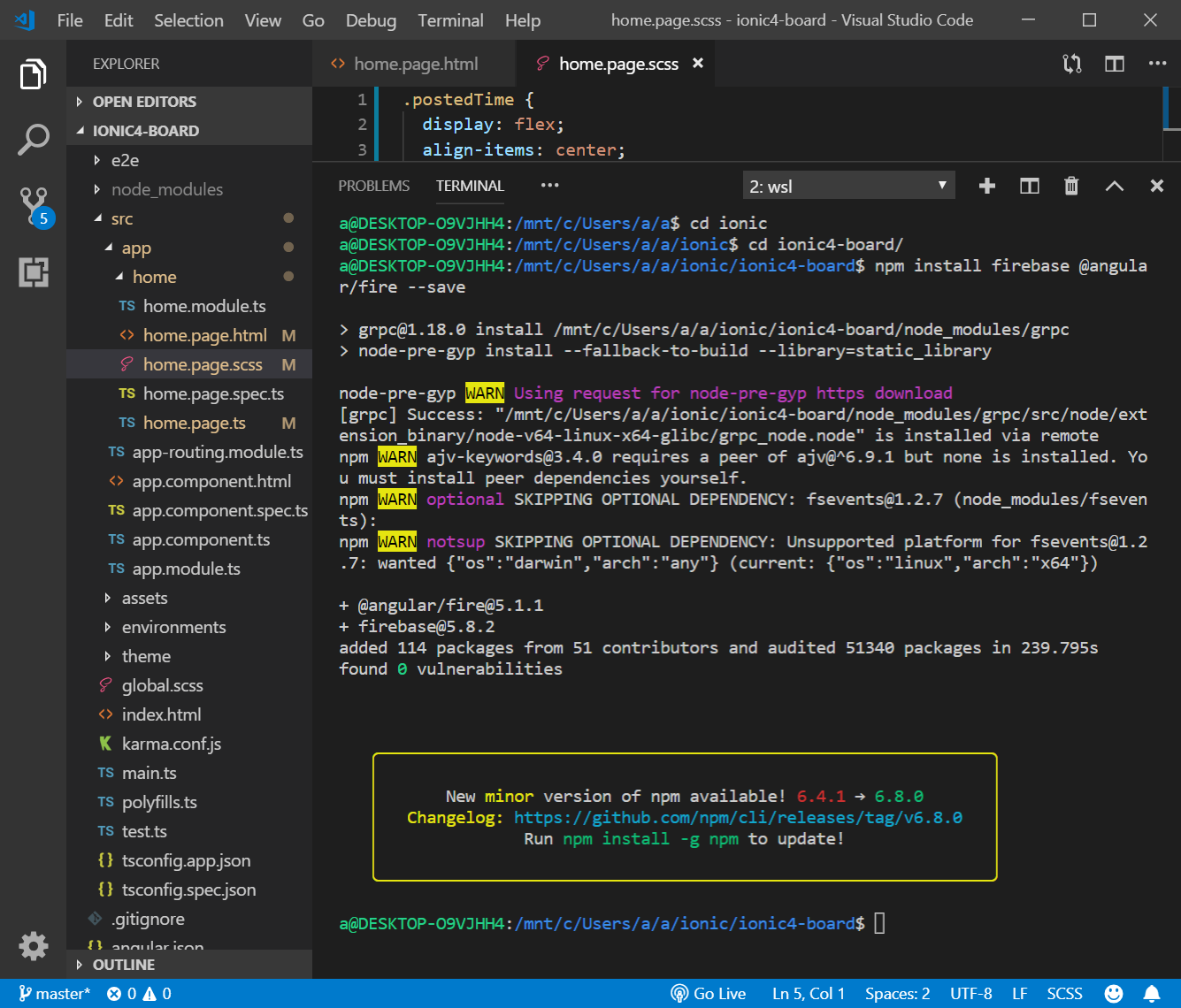Viewport: 1181px width, 1008px height.
Task: Click the Manage gear icon
Action: tap(34, 945)
